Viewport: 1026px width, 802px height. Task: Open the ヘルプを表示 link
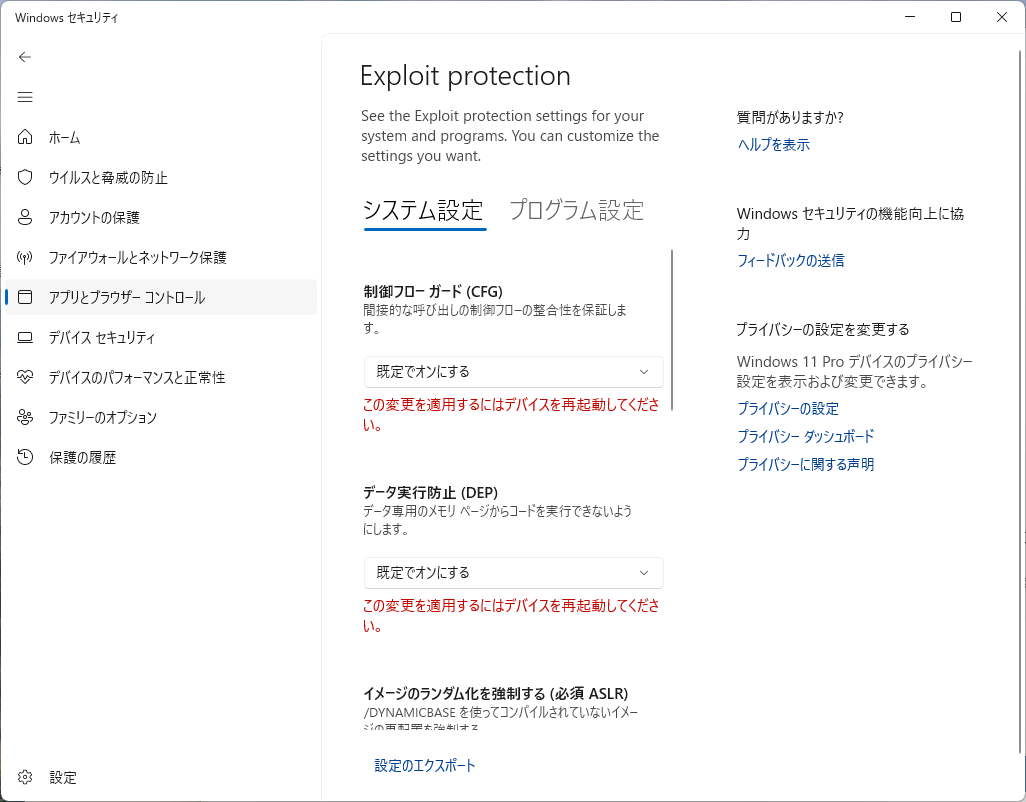coord(773,144)
